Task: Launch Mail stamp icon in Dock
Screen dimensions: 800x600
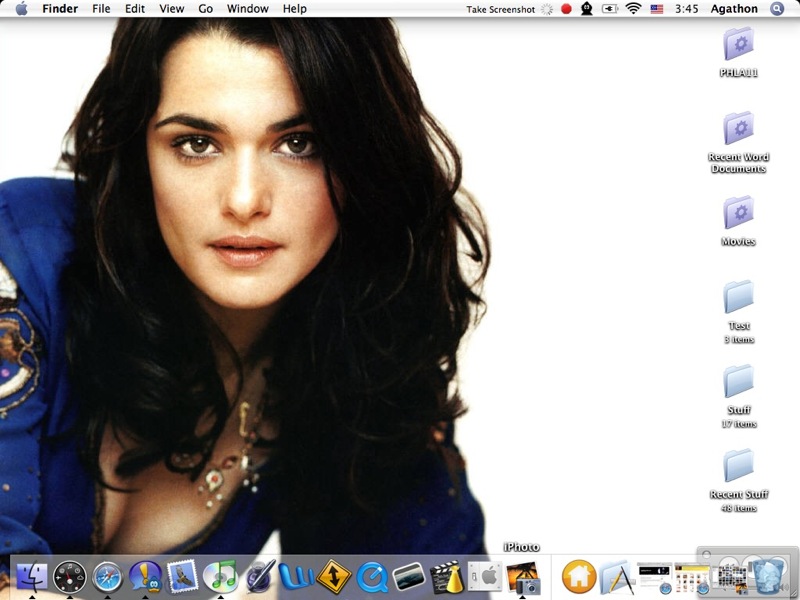Action: tap(182, 576)
